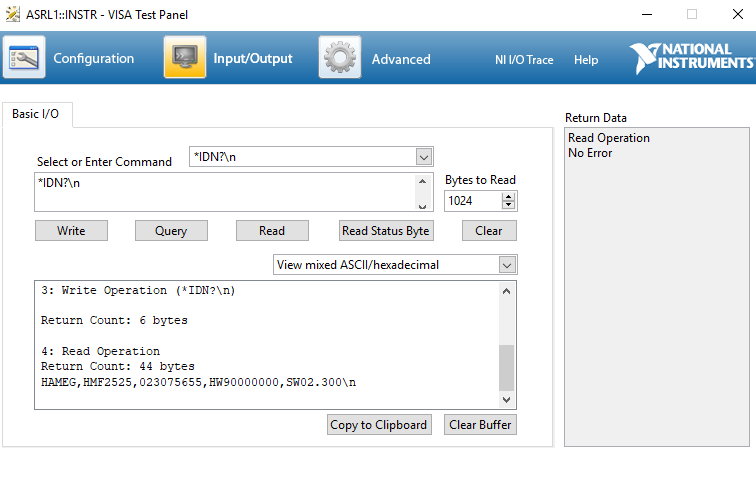The image size is (756, 483).
Task: Click 'No Error' in Return Data
Action: [590, 153]
